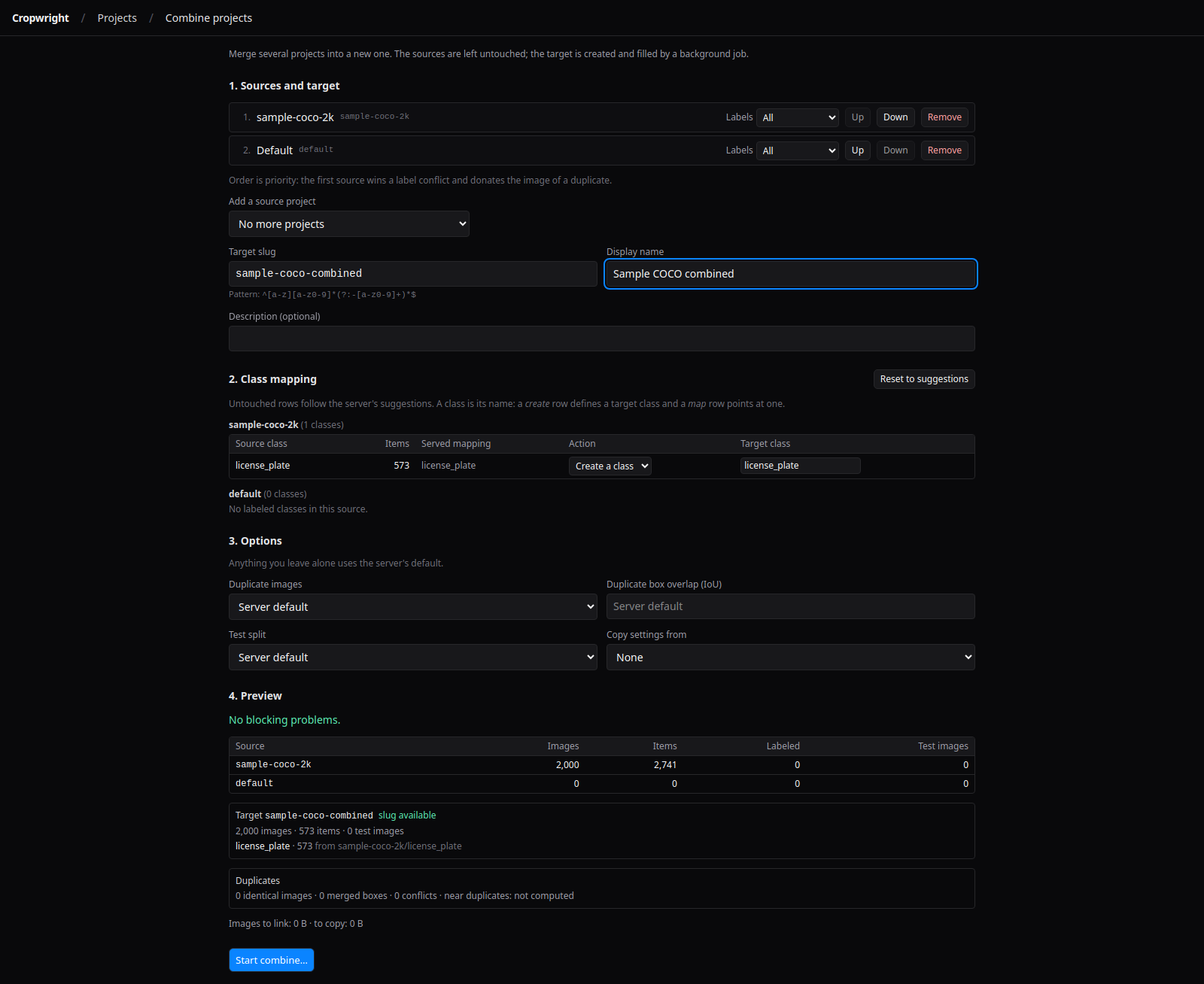
Task: Click the sample-coco-2k source name
Action: tap(295, 117)
